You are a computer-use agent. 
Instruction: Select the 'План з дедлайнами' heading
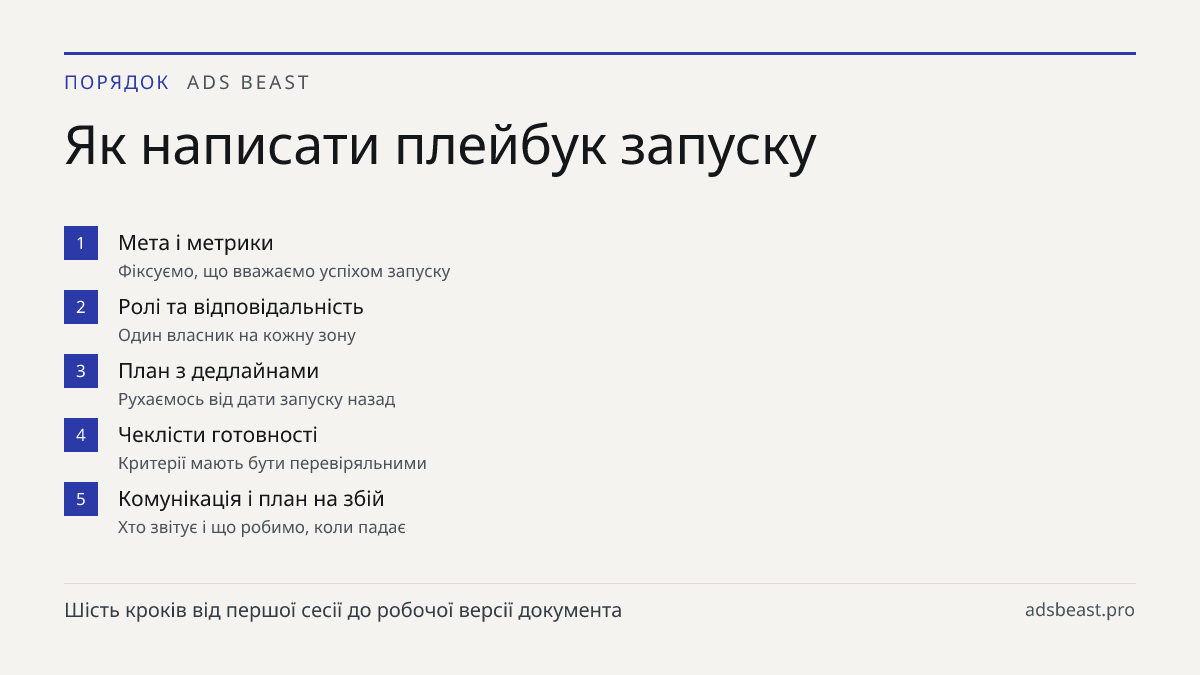[x=219, y=371]
